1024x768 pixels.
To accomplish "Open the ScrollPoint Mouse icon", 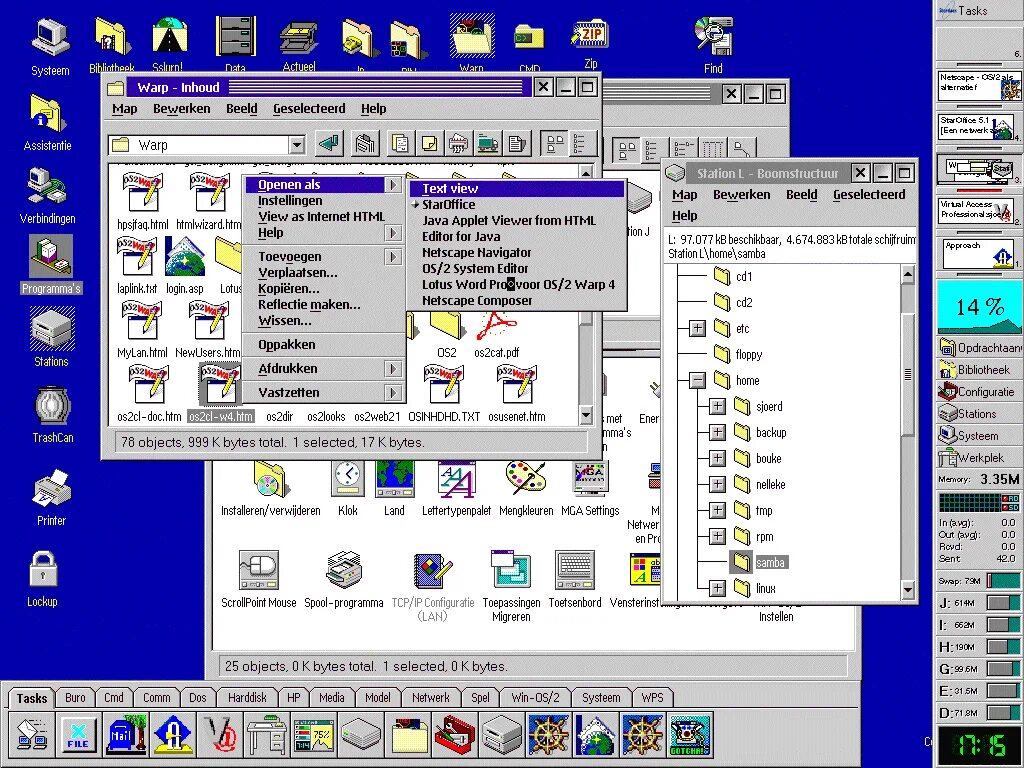I will click(259, 571).
